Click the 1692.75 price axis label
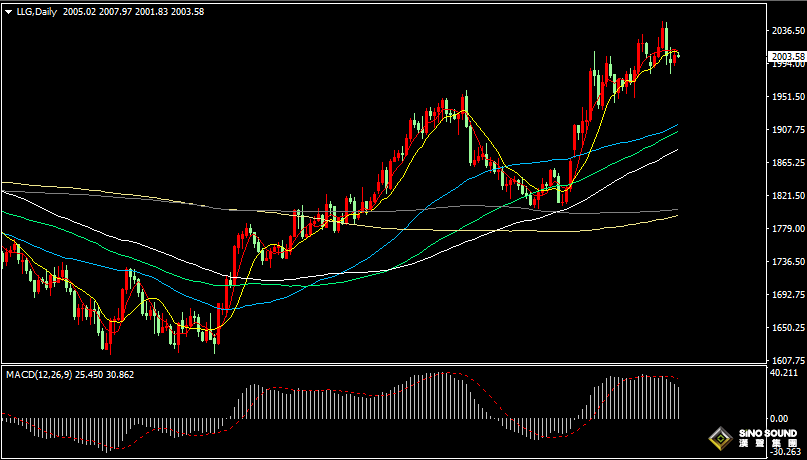The image size is (807, 460). (787, 295)
